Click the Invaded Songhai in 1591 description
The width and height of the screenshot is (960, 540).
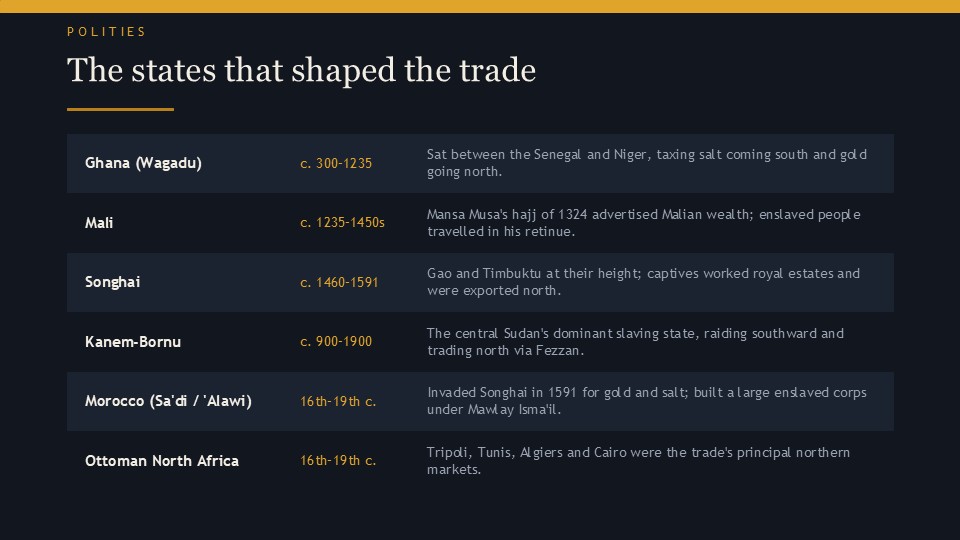(x=647, y=401)
